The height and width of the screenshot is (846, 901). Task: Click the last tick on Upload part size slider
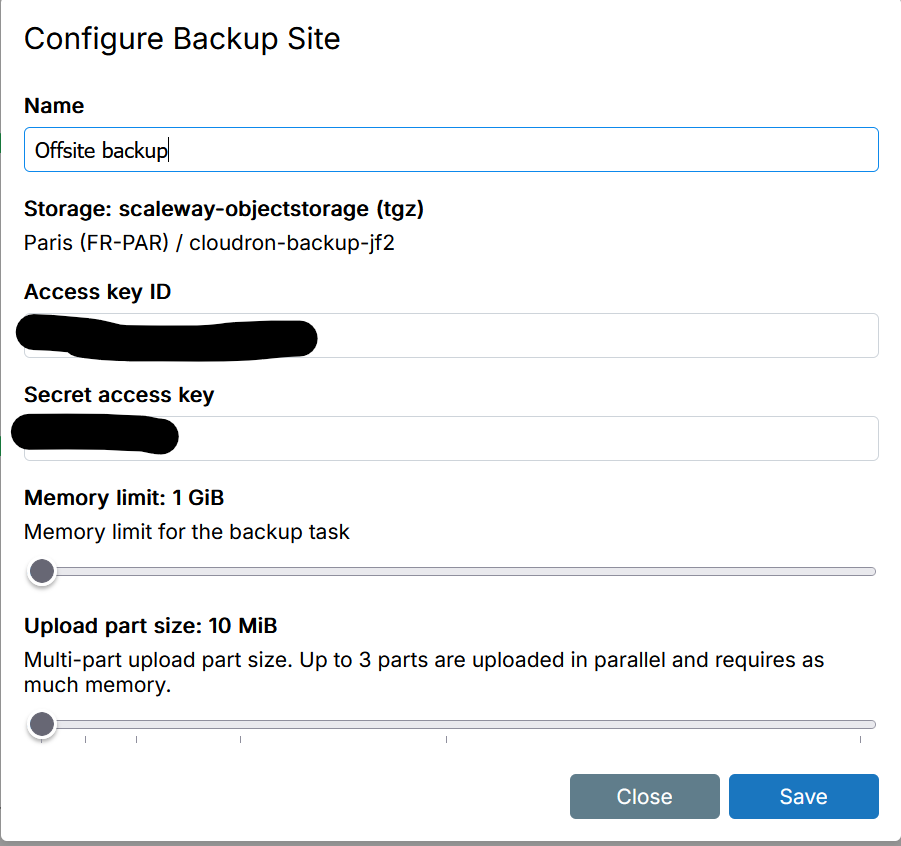860,741
